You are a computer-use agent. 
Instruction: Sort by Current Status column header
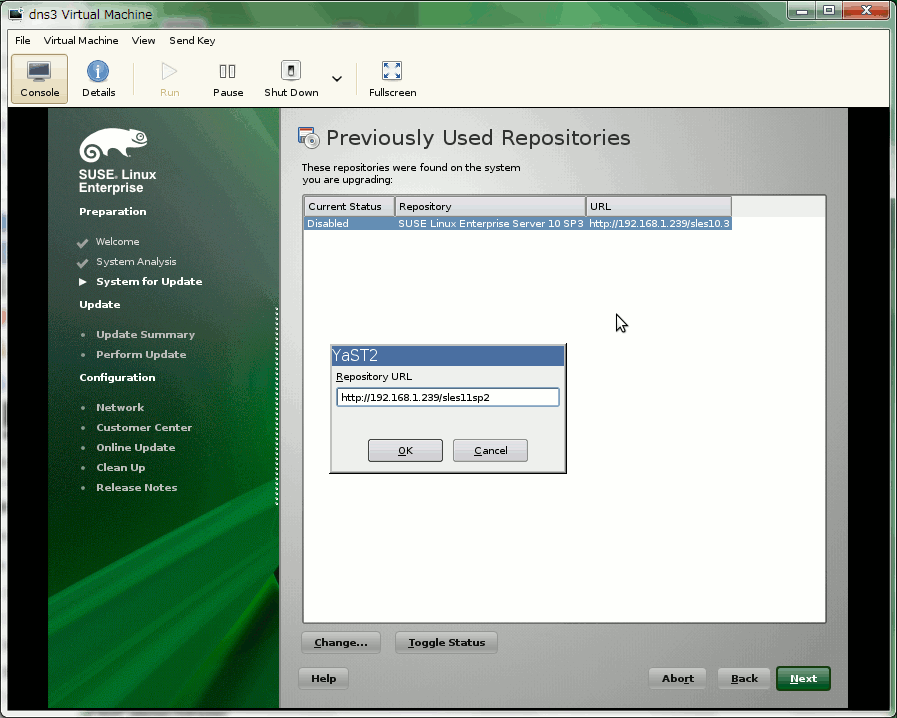[x=349, y=207]
